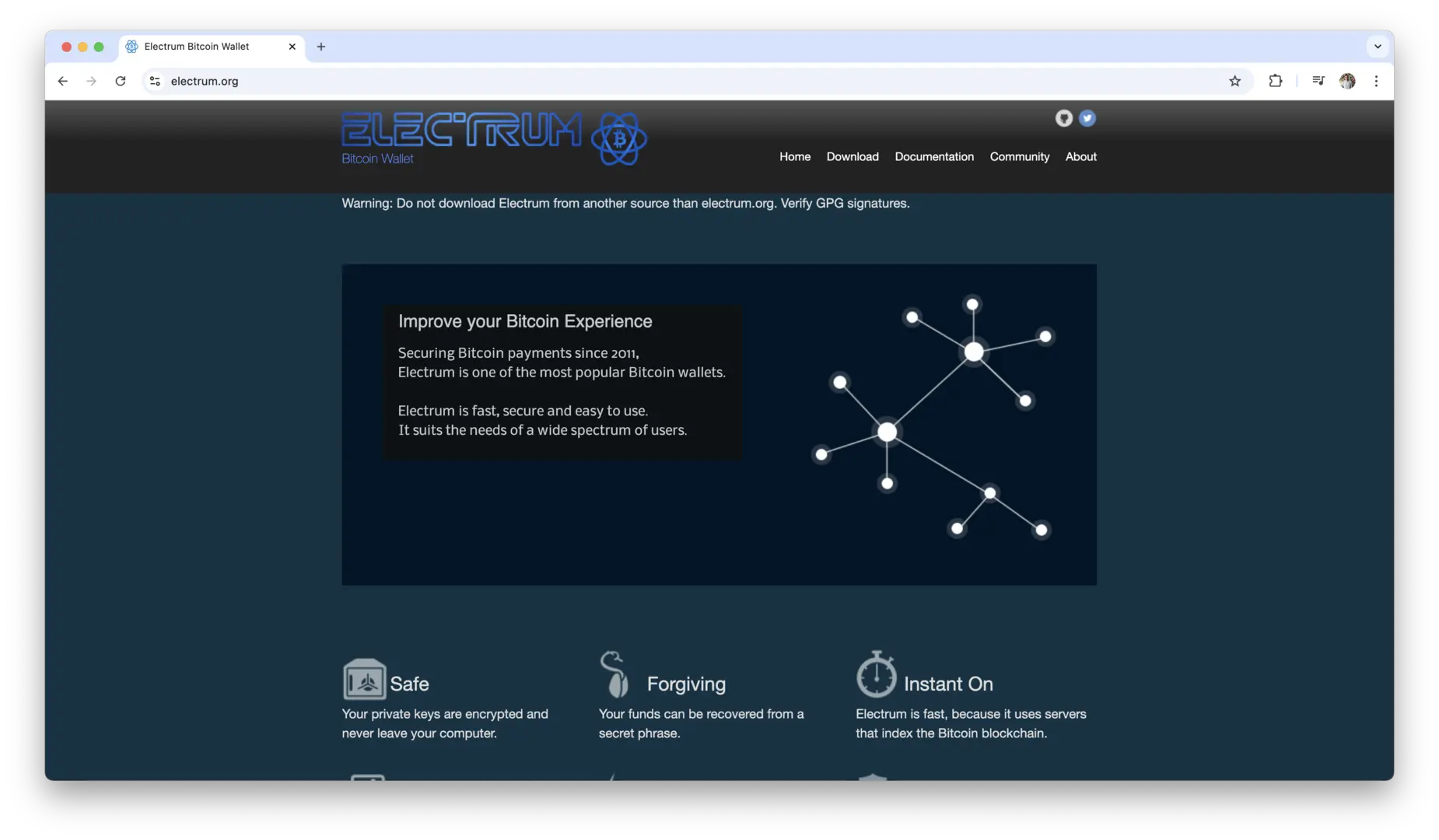Screen dimensions: 1439x840
Task: Open the browser extensions puzzle icon
Action: pyautogui.click(x=1276, y=81)
